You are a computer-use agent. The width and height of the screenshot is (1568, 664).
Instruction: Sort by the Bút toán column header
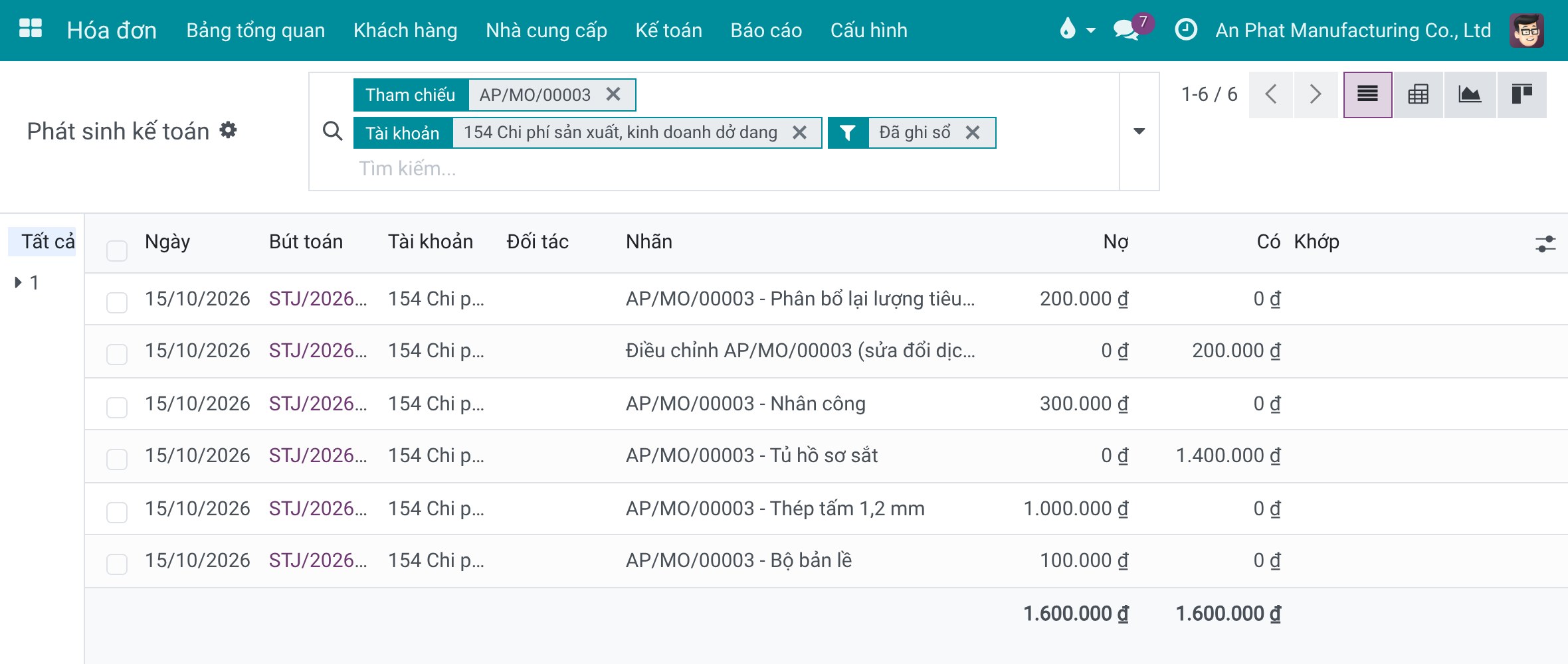coord(306,242)
